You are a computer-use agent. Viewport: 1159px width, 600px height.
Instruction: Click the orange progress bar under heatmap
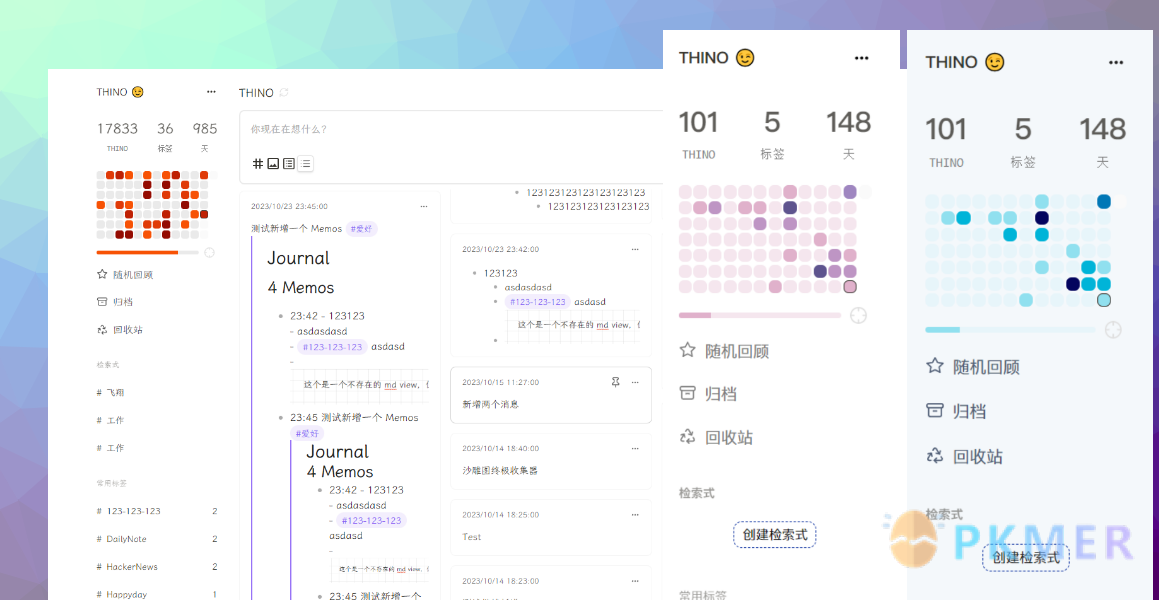click(148, 253)
